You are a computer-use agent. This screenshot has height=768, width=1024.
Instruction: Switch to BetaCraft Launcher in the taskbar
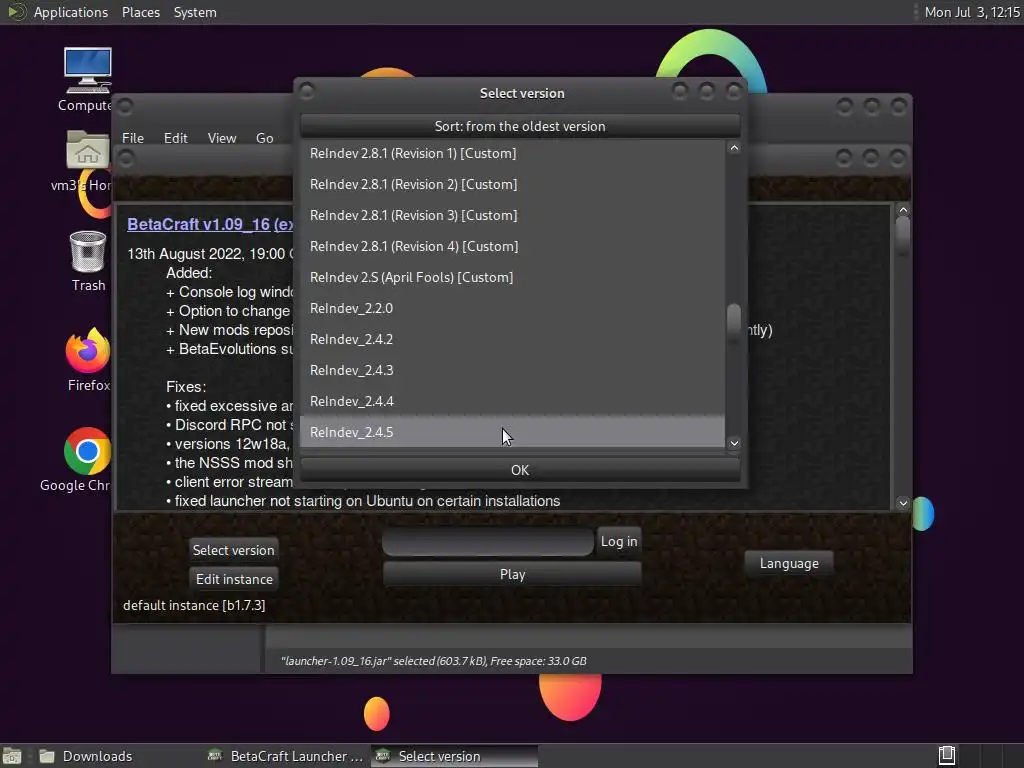click(x=287, y=756)
